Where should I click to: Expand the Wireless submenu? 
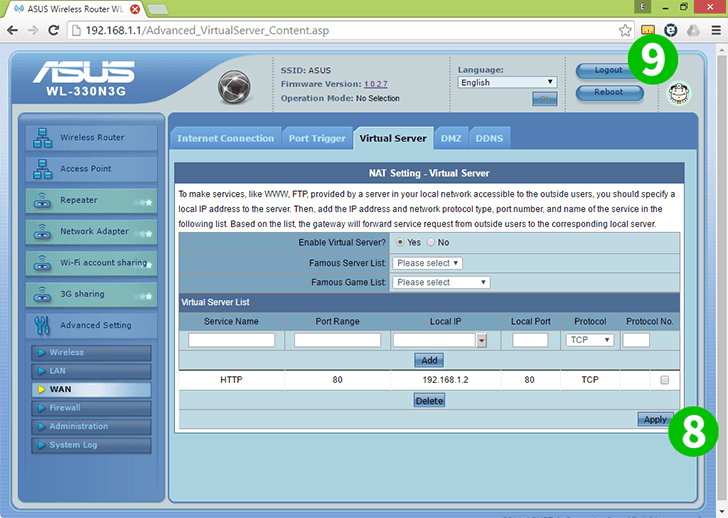[x=91, y=352]
